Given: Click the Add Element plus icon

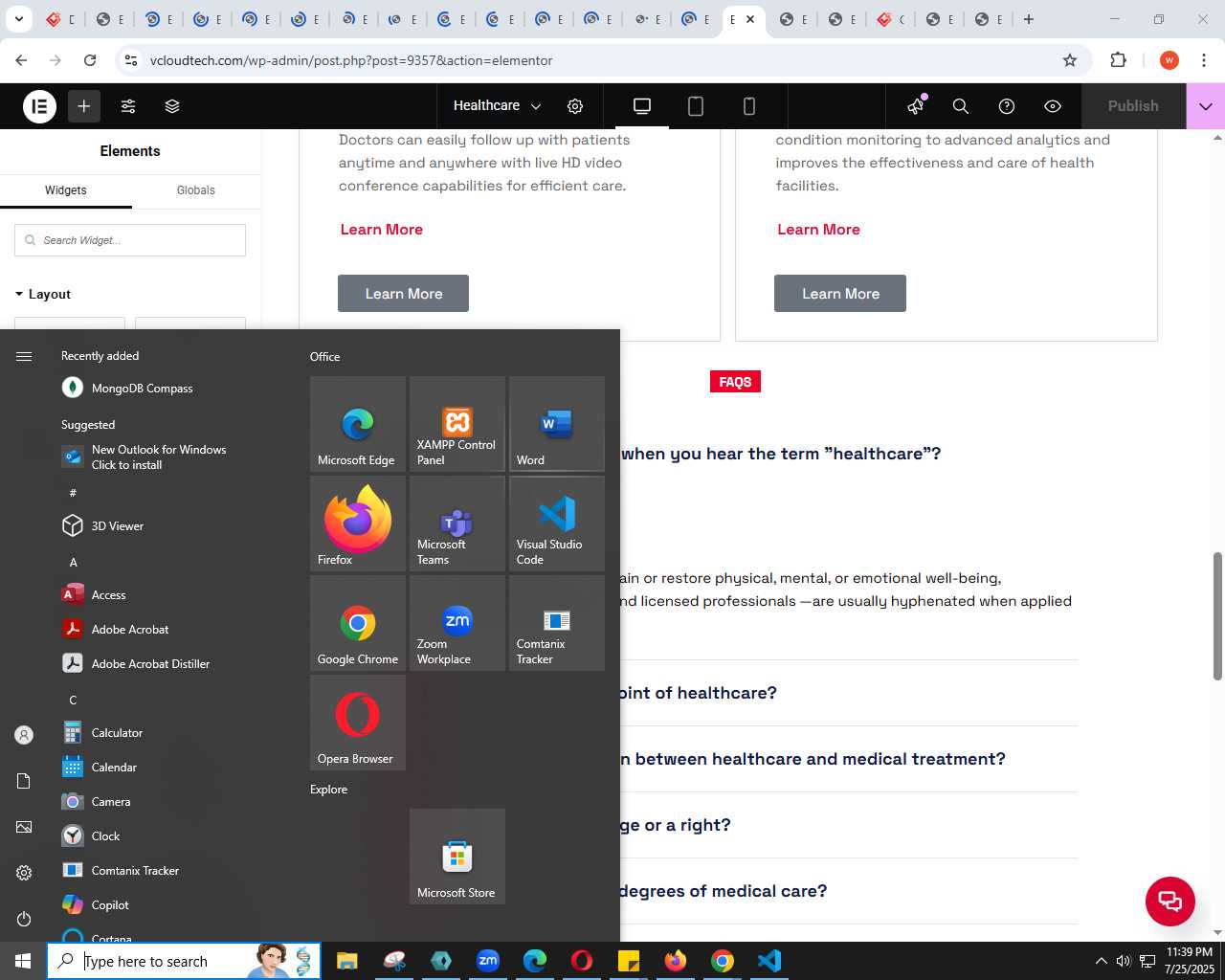Looking at the screenshot, I should point(84,106).
